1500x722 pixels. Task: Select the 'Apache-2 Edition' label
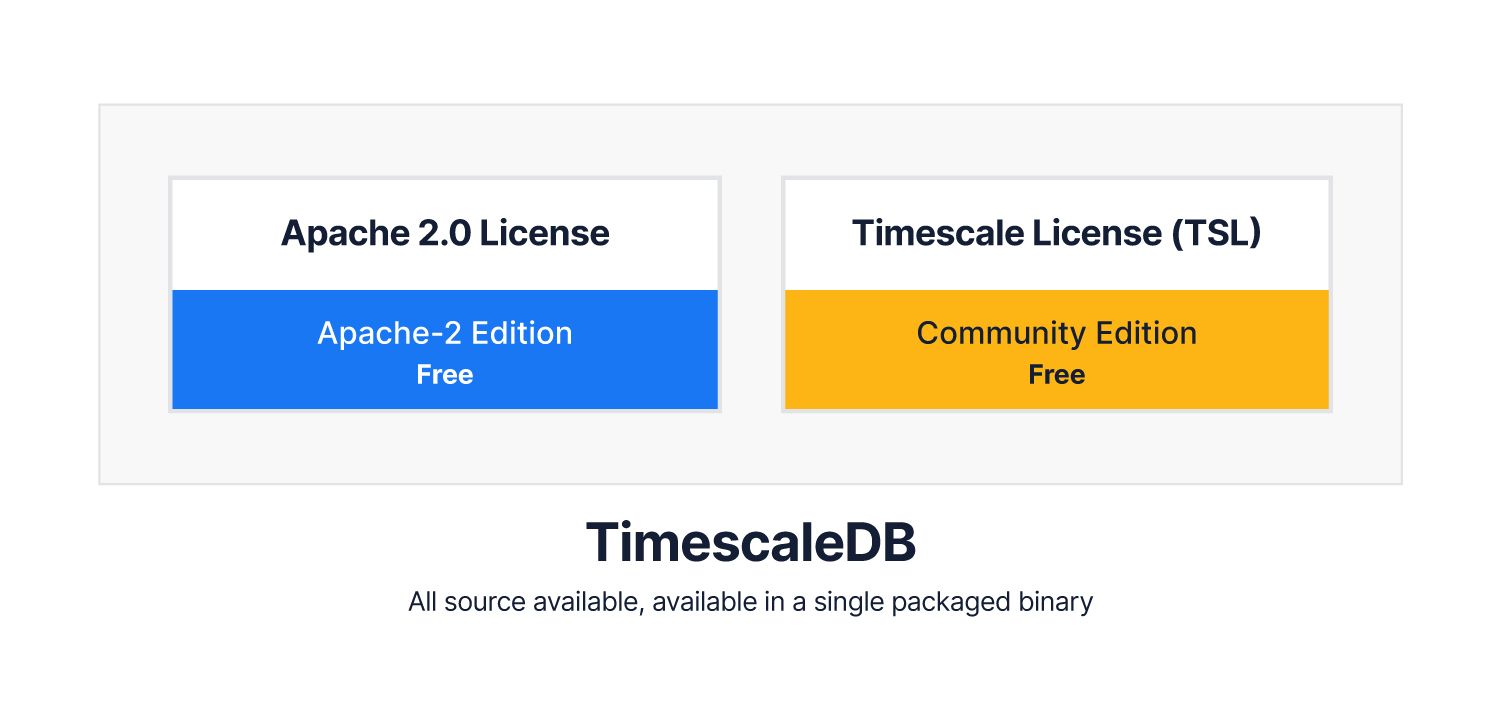[x=445, y=333]
